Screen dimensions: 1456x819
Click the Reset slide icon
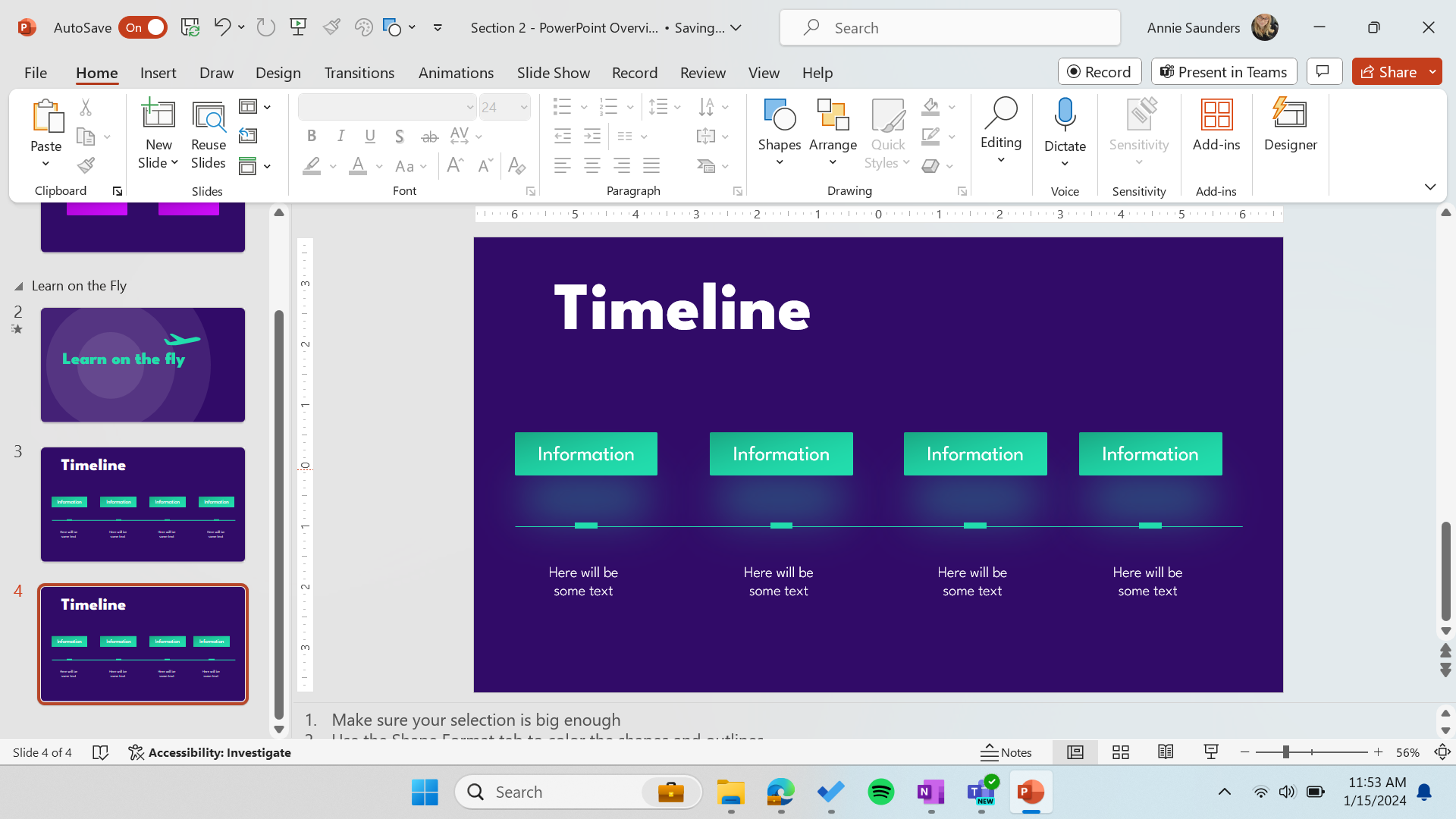tap(248, 136)
